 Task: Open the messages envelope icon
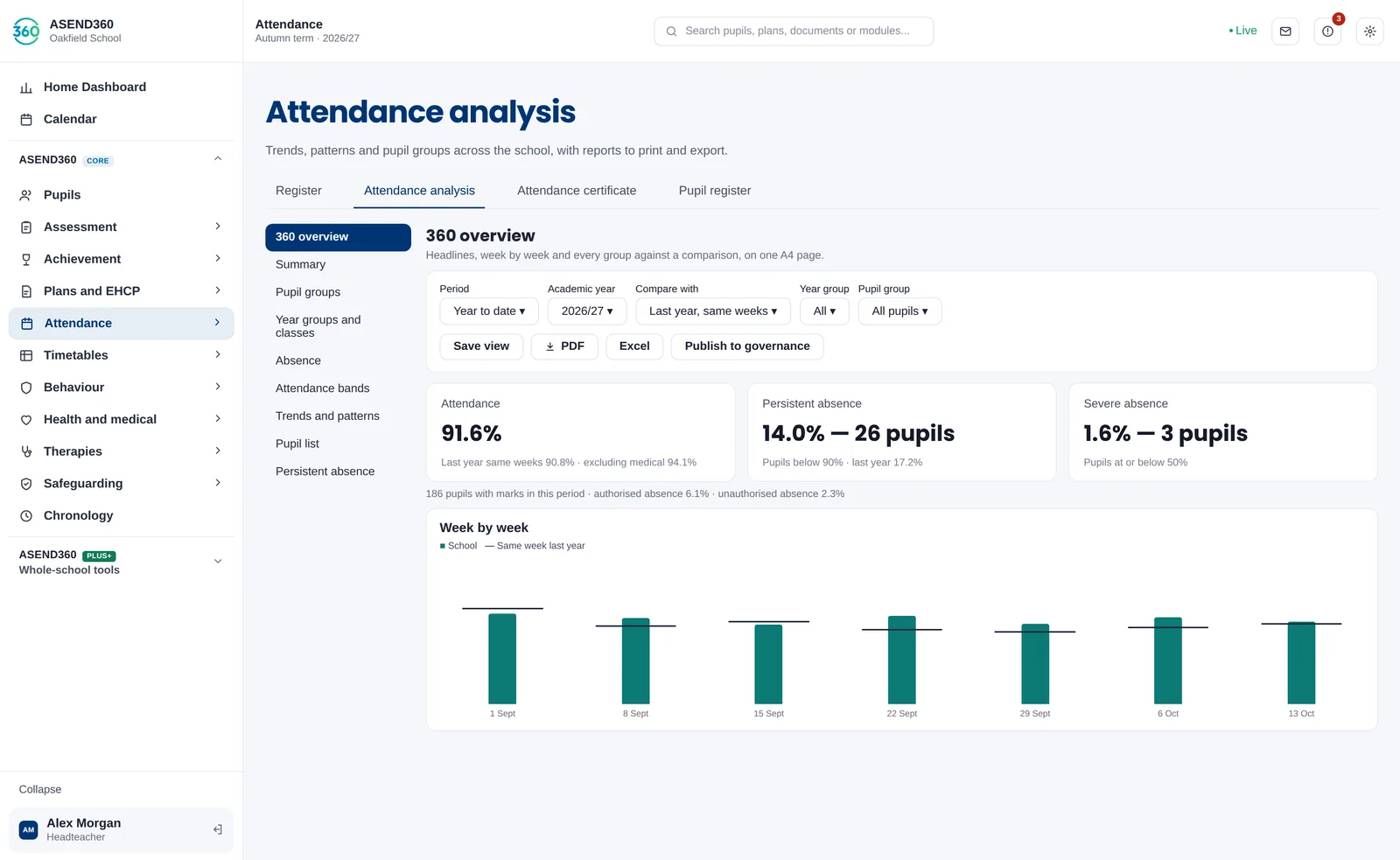click(1285, 31)
